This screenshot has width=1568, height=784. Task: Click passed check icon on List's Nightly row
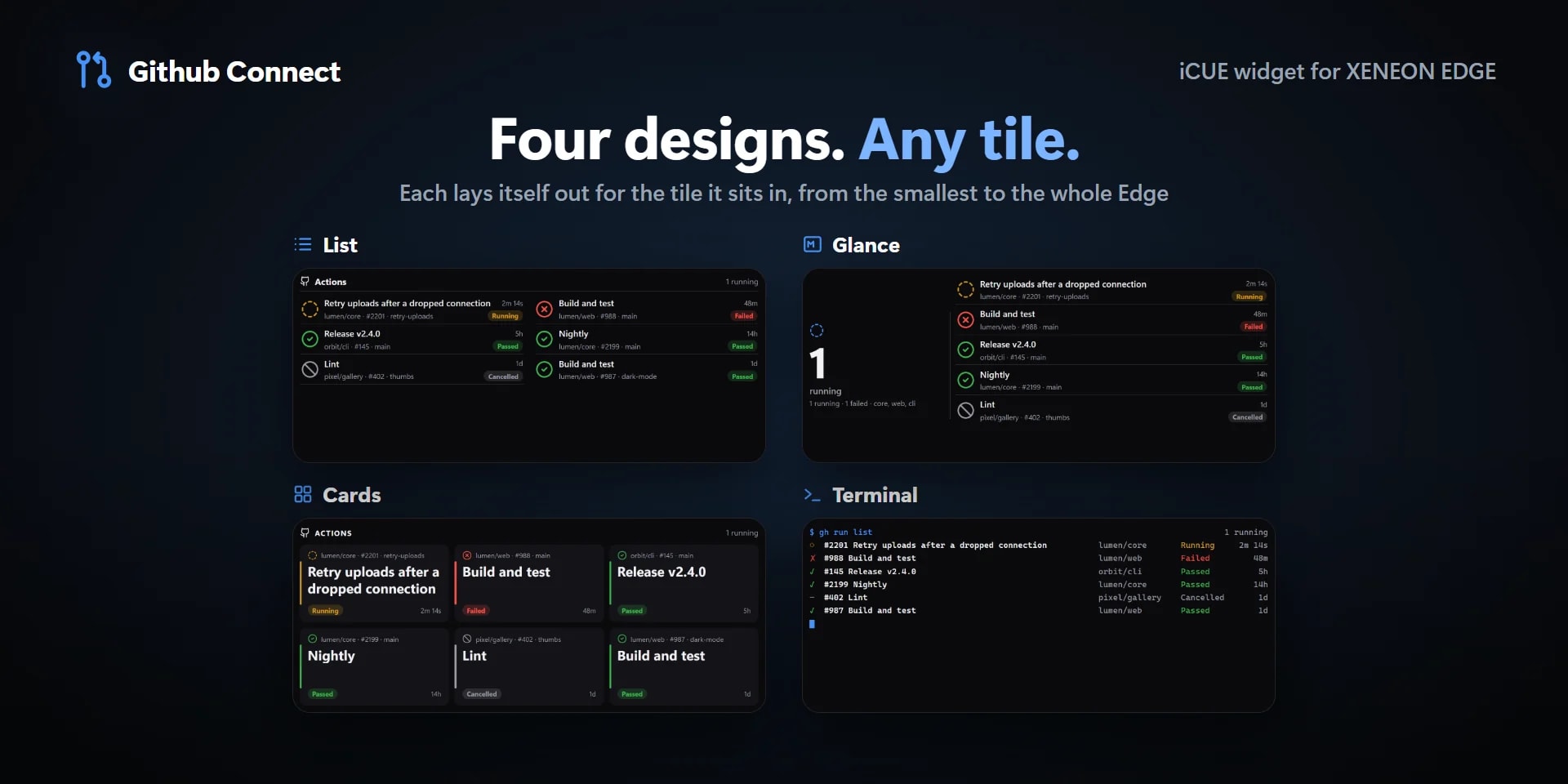tap(544, 340)
